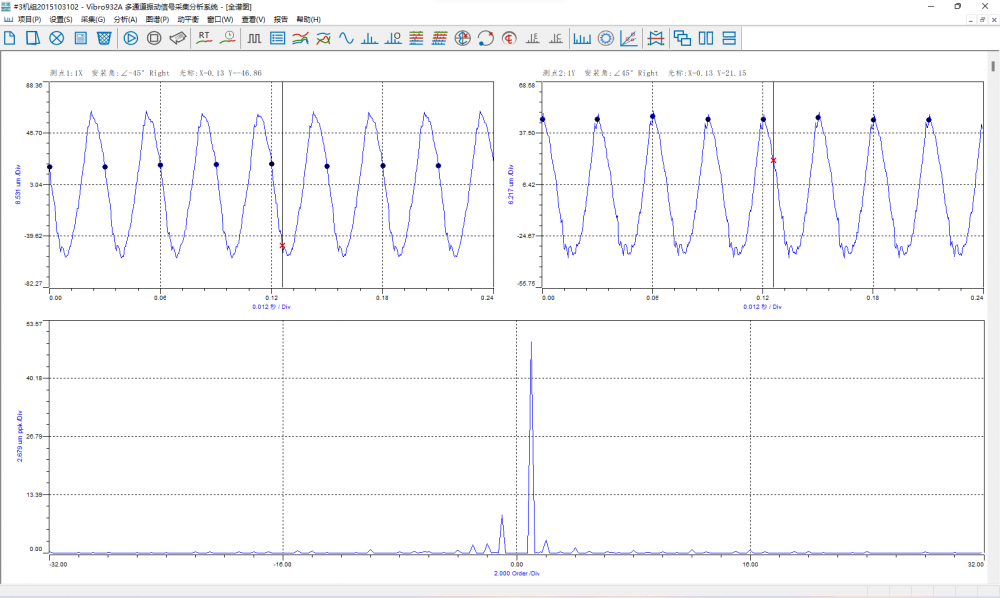This screenshot has height=598, width=1000.
Task: Click the open-document icon beside new page
Action: pos(33,38)
